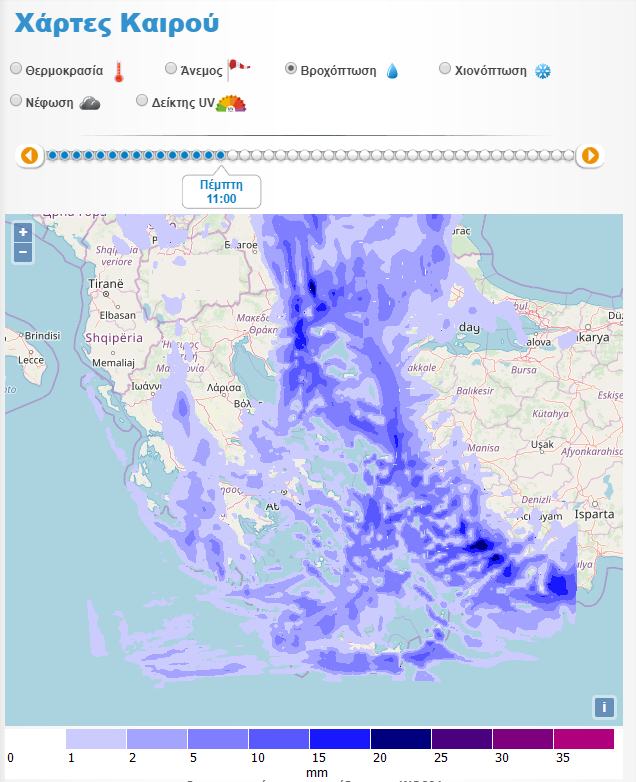This screenshot has height=782, width=636.
Task: Click the 30 mm legend color swatch
Action: (523, 739)
